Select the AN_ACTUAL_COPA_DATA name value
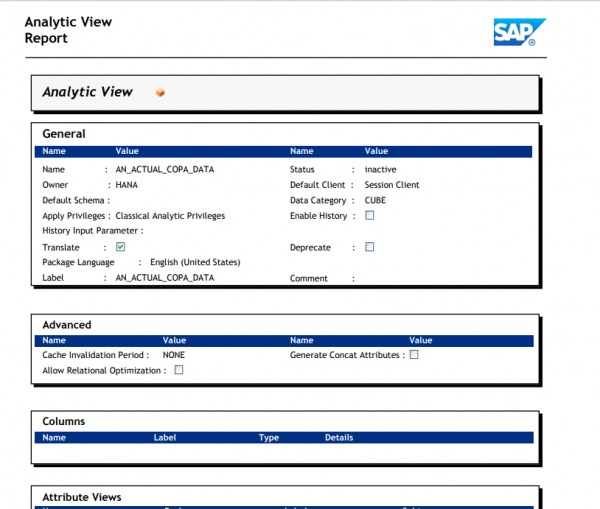The width and height of the screenshot is (600, 509). pos(164,170)
